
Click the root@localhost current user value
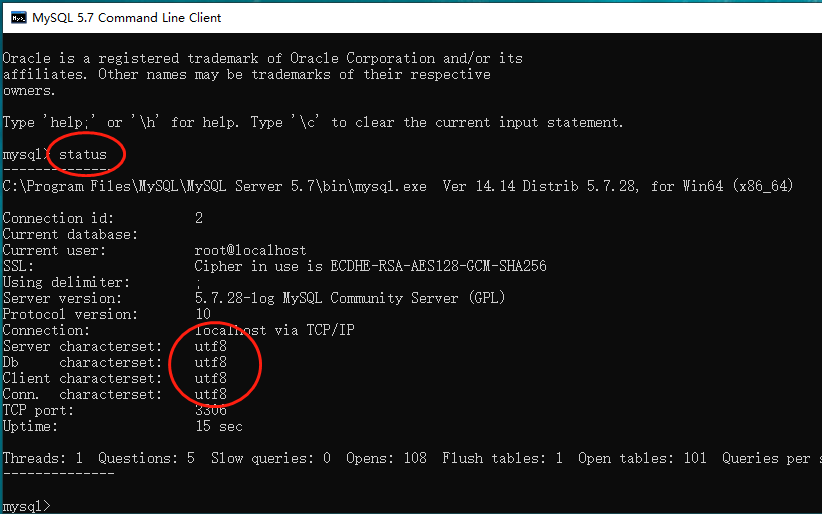(251, 250)
